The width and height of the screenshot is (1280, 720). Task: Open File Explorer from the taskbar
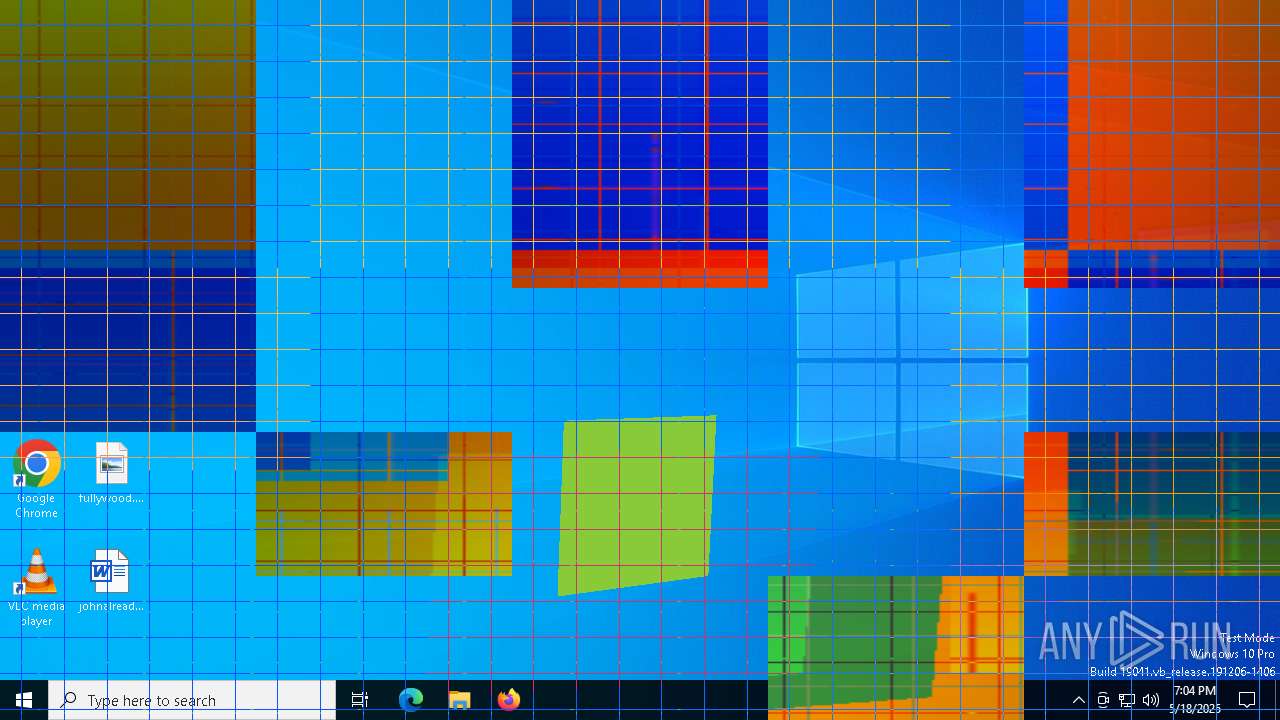tap(460, 700)
